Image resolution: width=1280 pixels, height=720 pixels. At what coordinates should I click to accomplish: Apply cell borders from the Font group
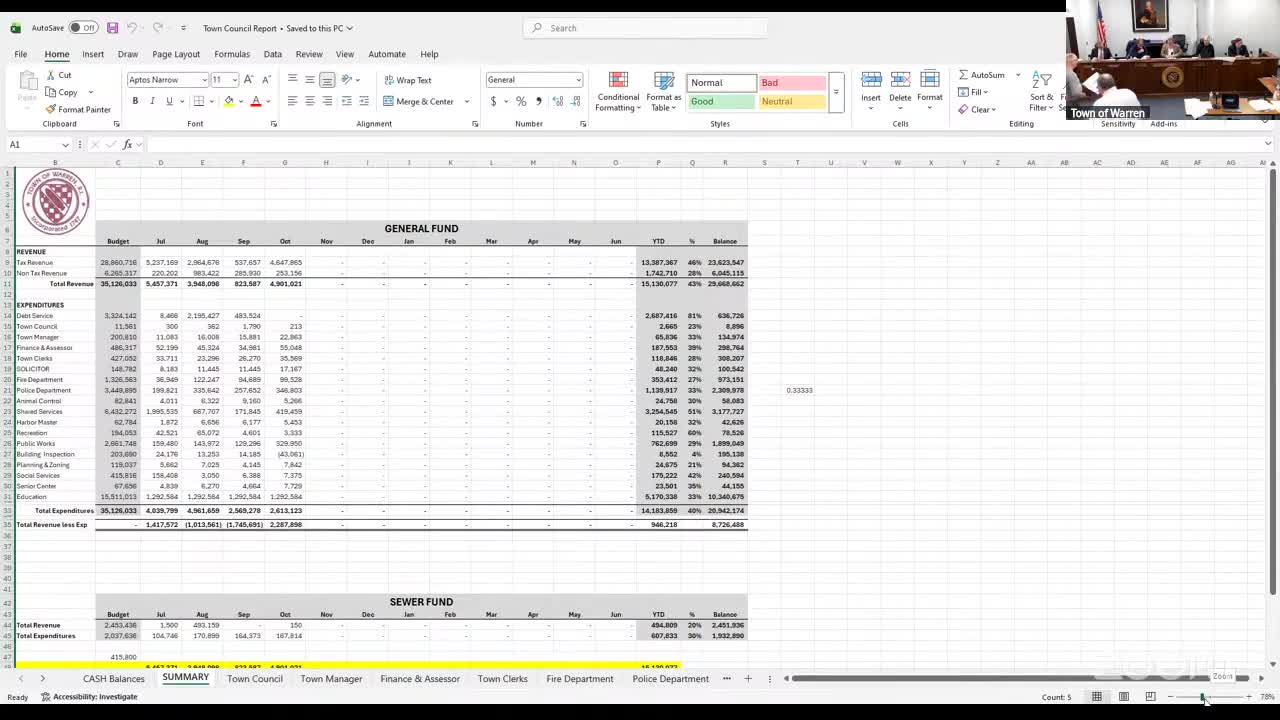[199, 101]
